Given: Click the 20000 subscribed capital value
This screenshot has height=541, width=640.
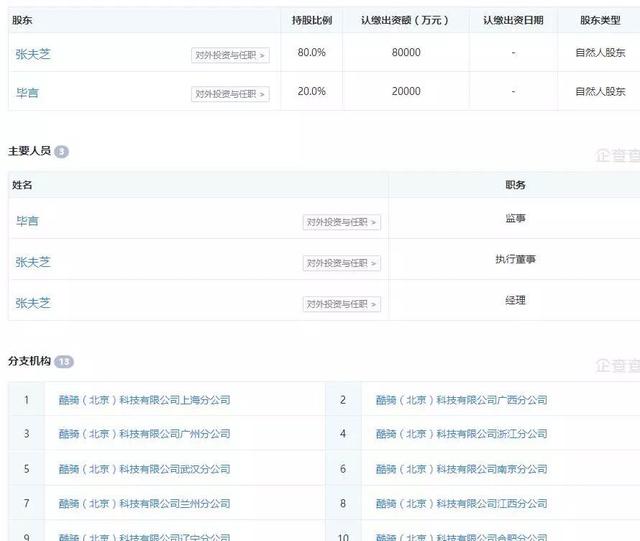Looking at the screenshot, I should point(406,91).
